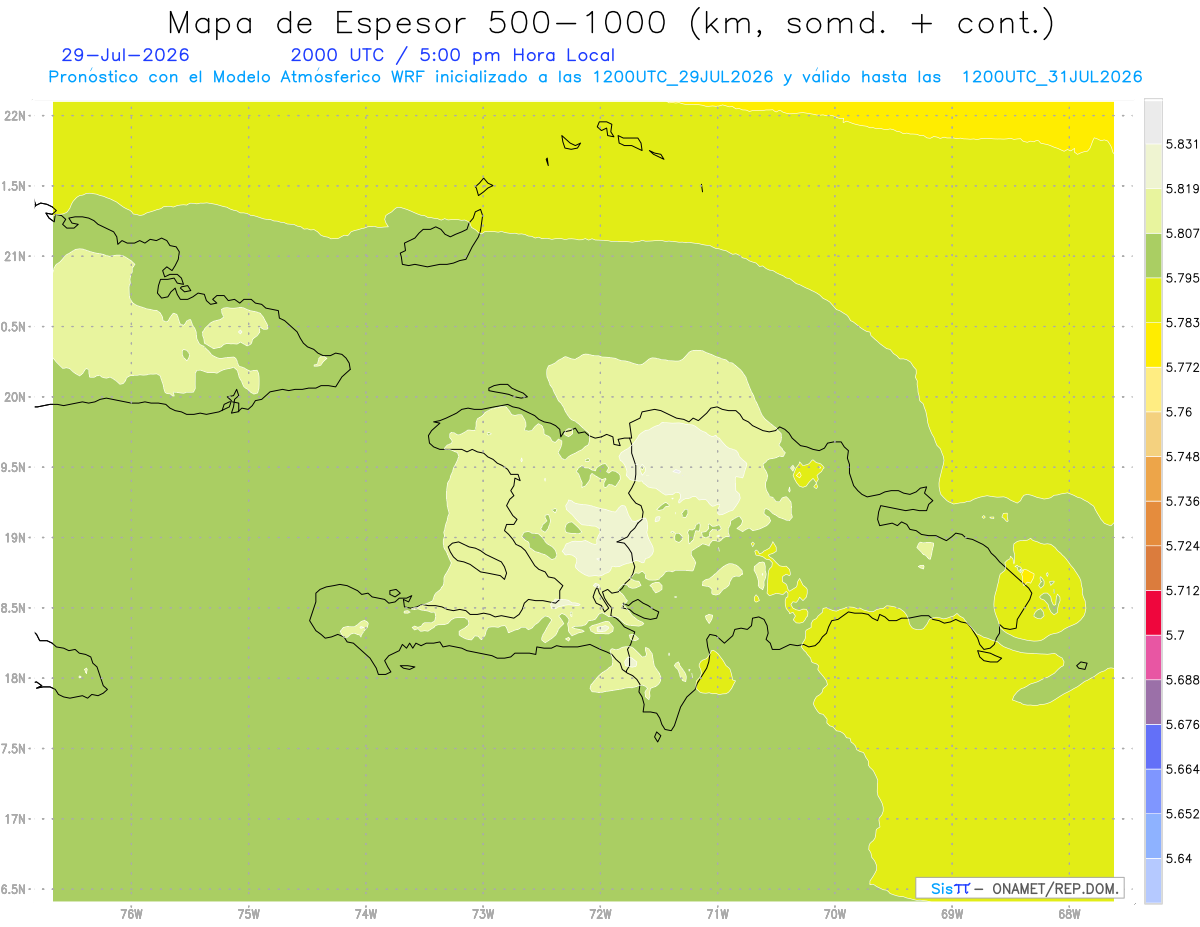Image resolution: width=1200 pixels, height=927 pixels.
Task: Pick the orange swatch between 5.736 and 5.748
Action: [x=1153, y=478]
